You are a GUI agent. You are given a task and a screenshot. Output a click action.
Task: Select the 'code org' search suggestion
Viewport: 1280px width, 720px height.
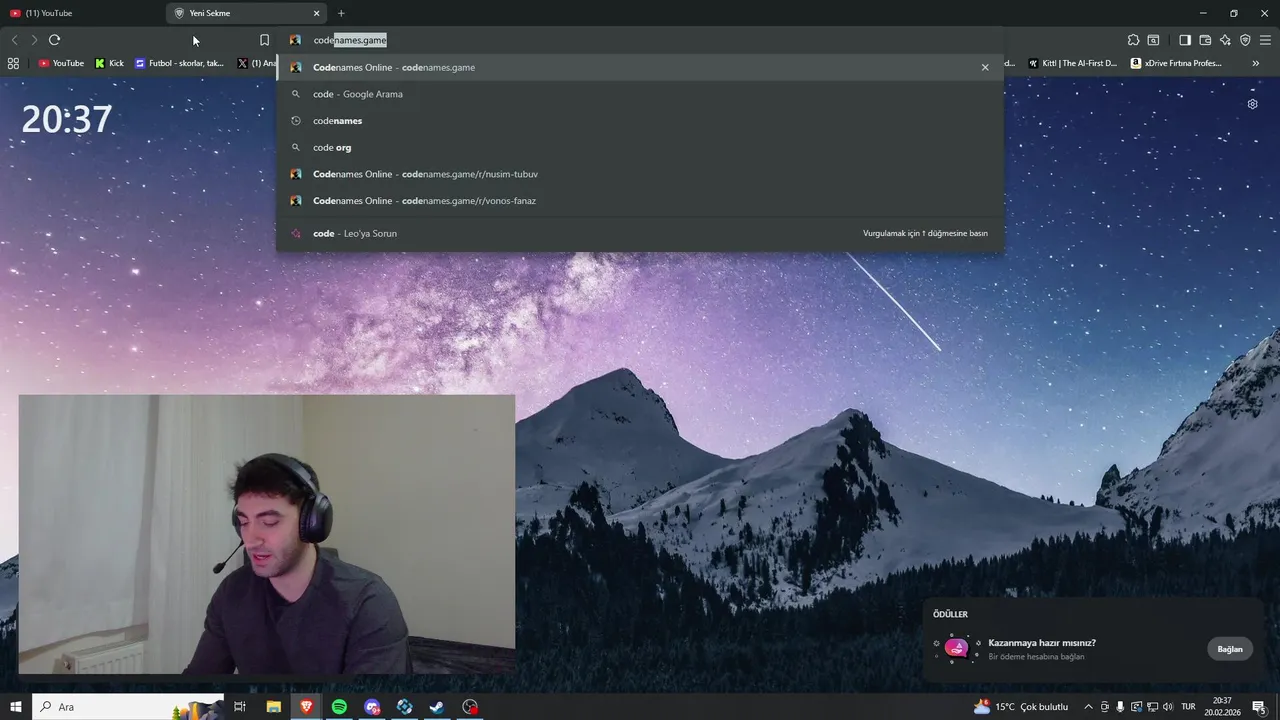[x=640, y=147]
